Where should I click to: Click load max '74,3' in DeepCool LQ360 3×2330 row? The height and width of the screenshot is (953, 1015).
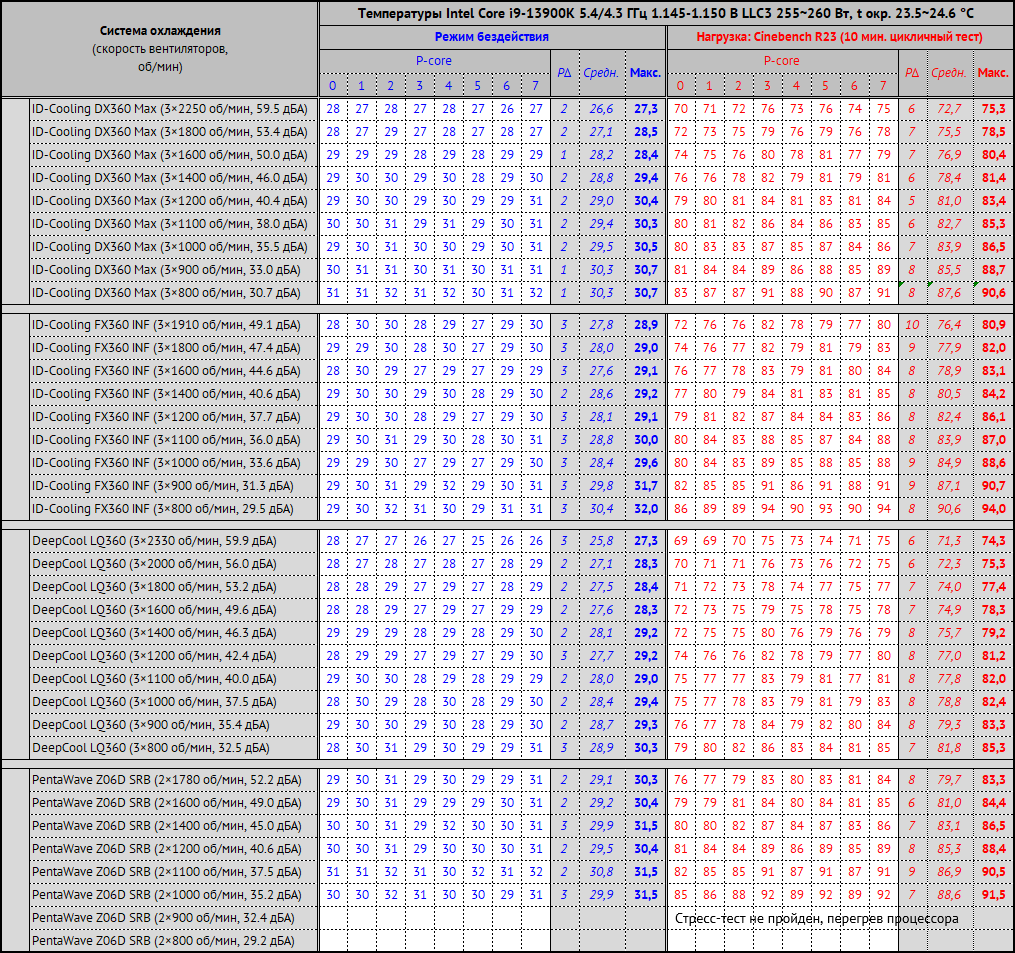coord(993,541)
